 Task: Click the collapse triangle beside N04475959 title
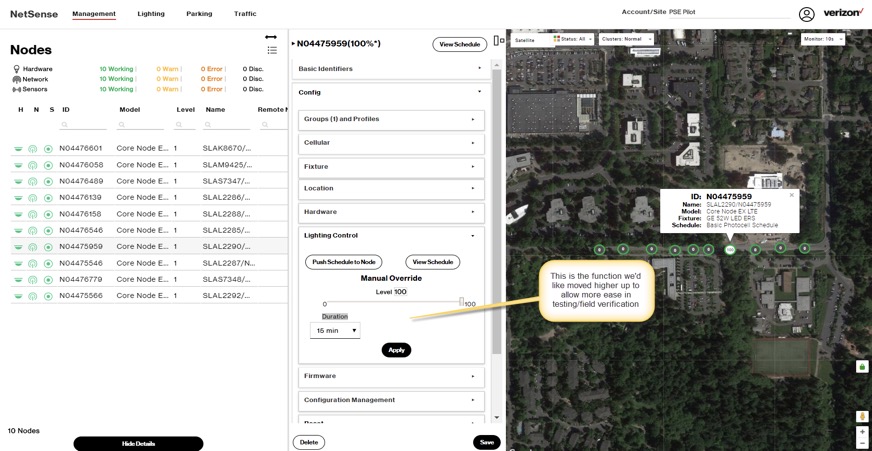[x=293, y=43]
